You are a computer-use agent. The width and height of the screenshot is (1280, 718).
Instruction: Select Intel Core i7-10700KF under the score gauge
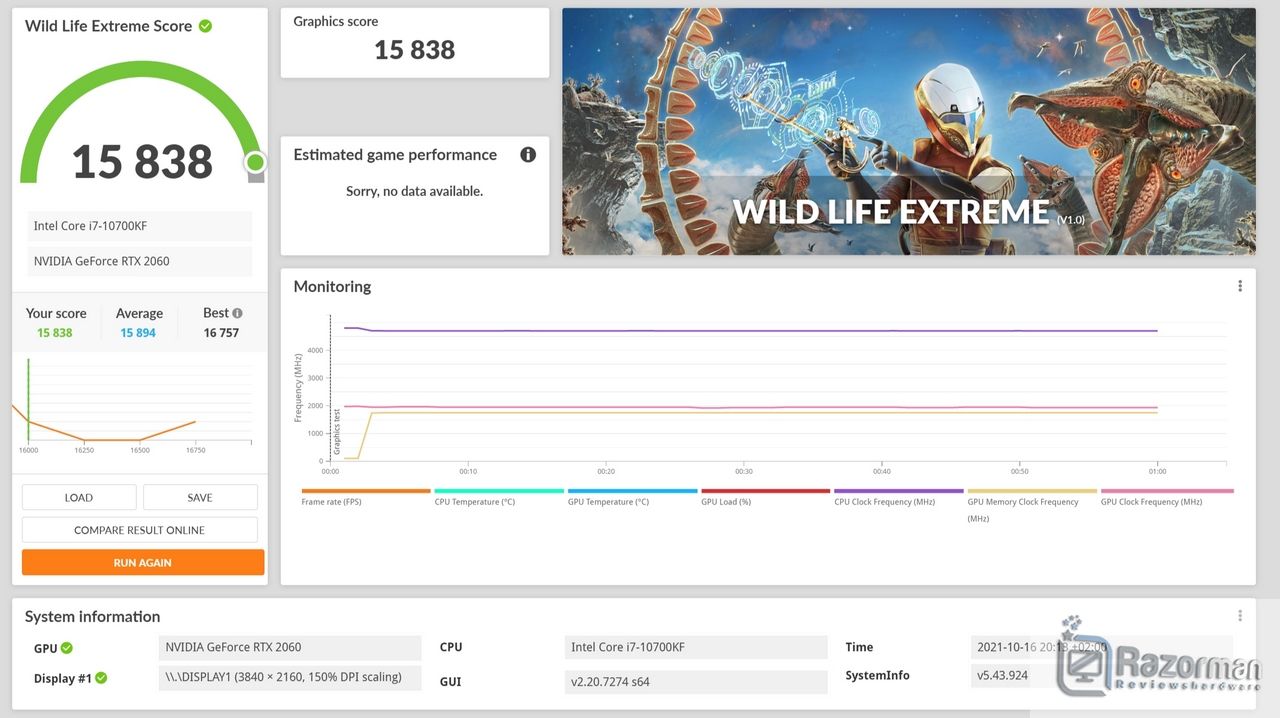tap(139, 226)
